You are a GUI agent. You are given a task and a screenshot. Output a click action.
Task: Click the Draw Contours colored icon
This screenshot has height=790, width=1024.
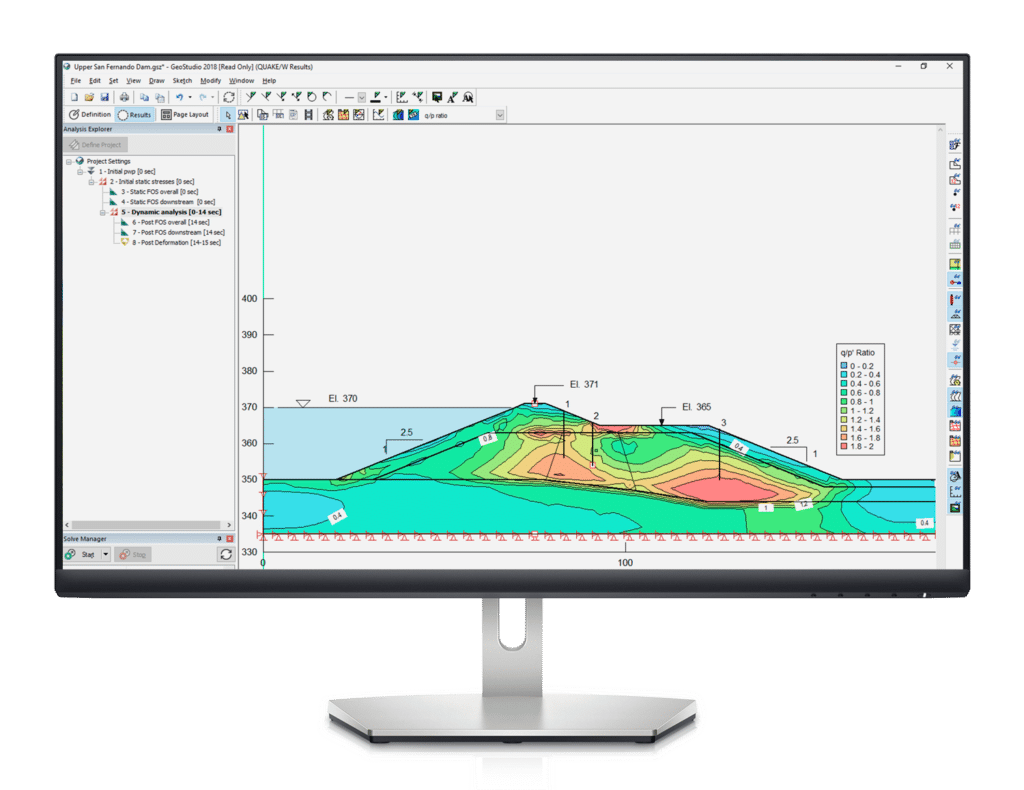[x=398, y=114]
